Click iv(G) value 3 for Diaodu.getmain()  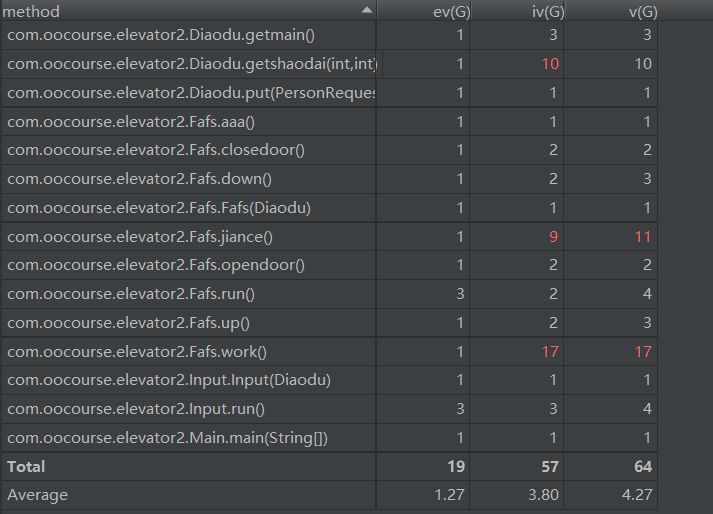pos(553,35)
